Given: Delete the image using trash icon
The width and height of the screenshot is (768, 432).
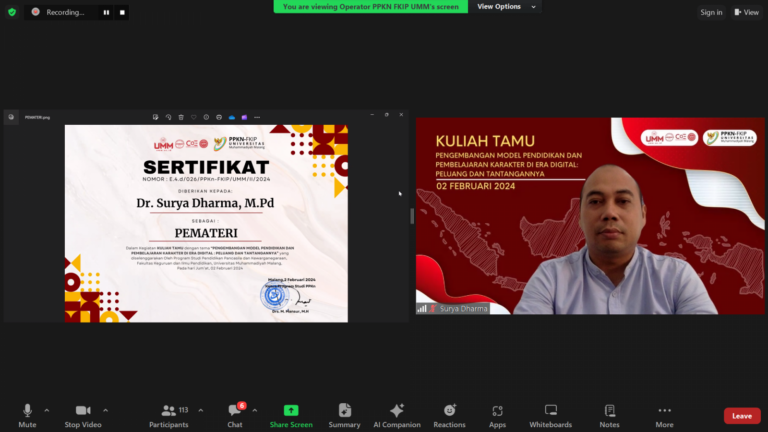Looking at the screenshot, I should (181, 117).
